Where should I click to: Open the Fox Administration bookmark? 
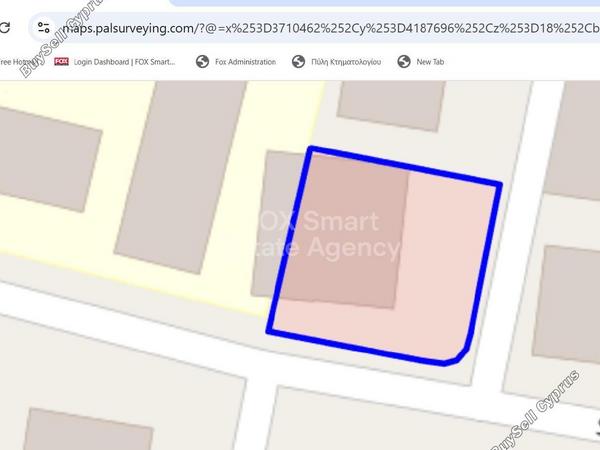point(236,62)
